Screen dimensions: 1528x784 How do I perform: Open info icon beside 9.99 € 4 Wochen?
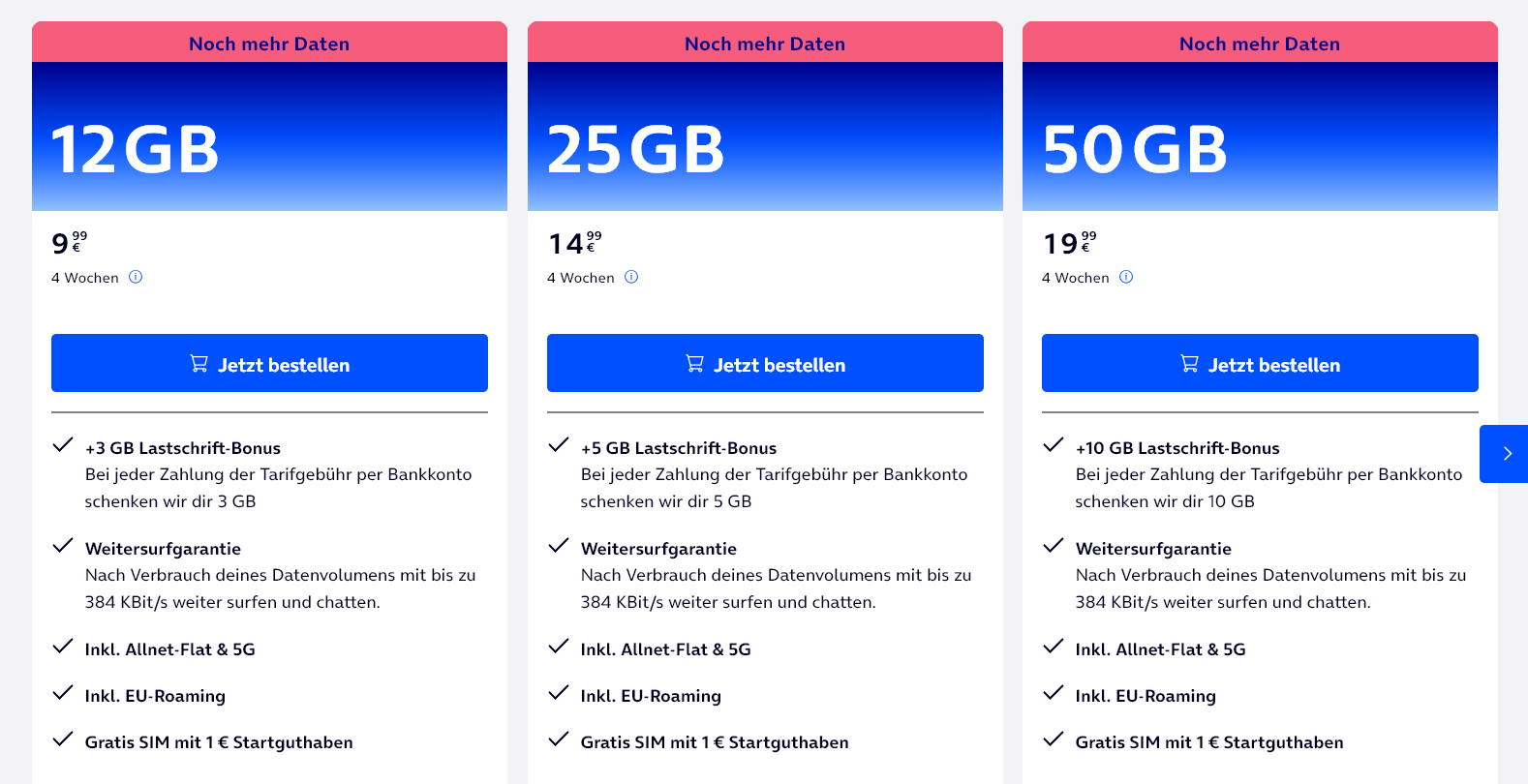[136, 277]
